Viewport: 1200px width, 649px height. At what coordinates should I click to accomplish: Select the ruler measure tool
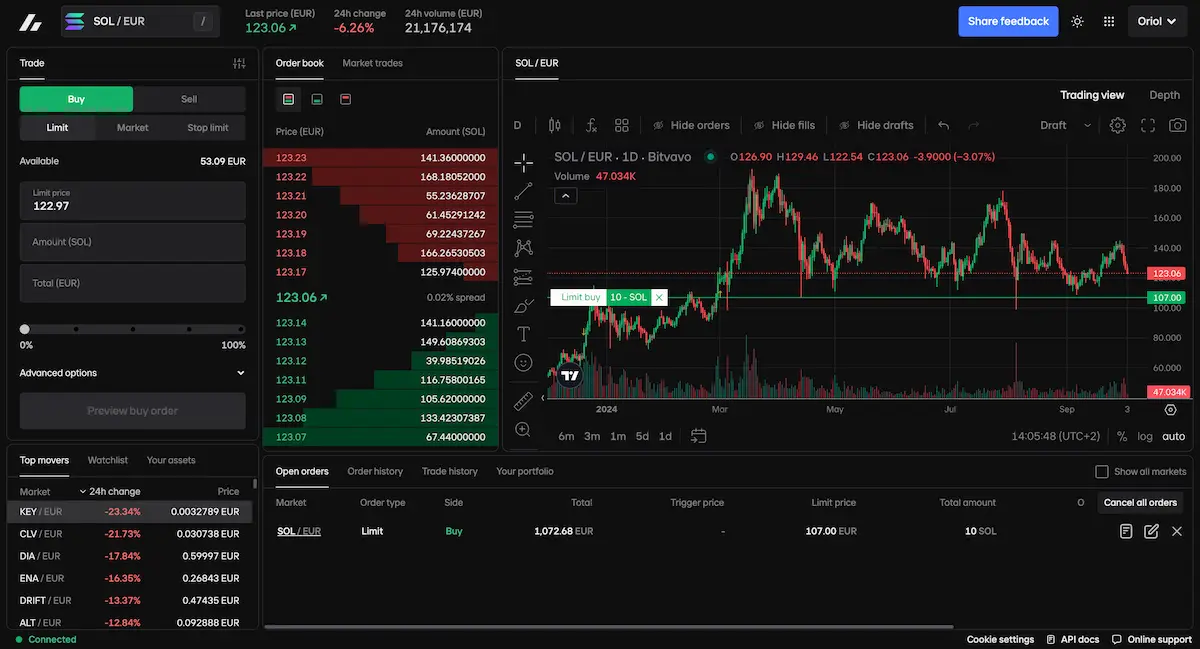click(x=523, y=401)
